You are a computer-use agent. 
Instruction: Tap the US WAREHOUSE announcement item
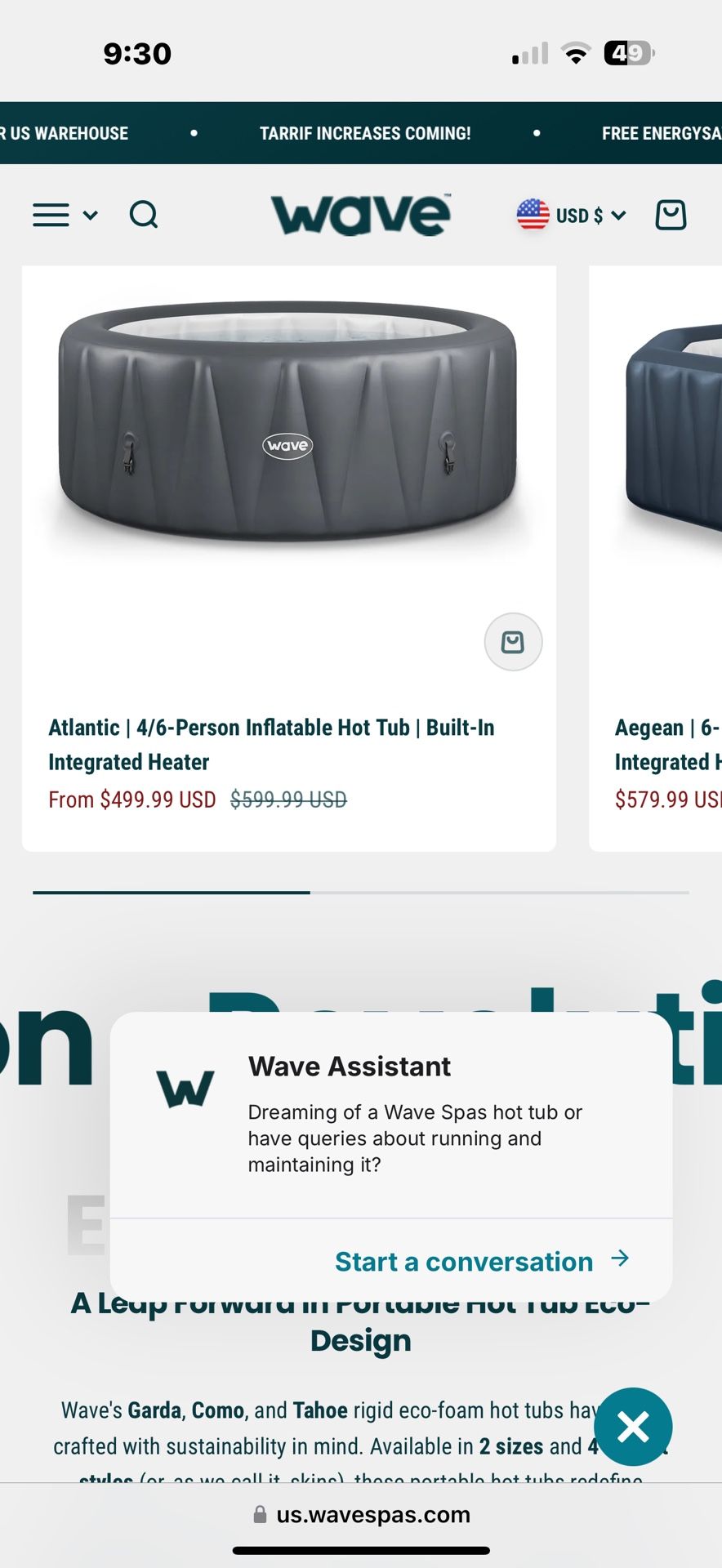tap(65, 133)
